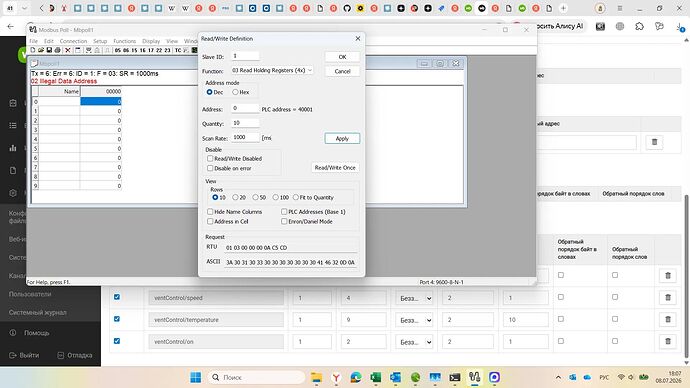Open the Functions menu

(125, 41)
